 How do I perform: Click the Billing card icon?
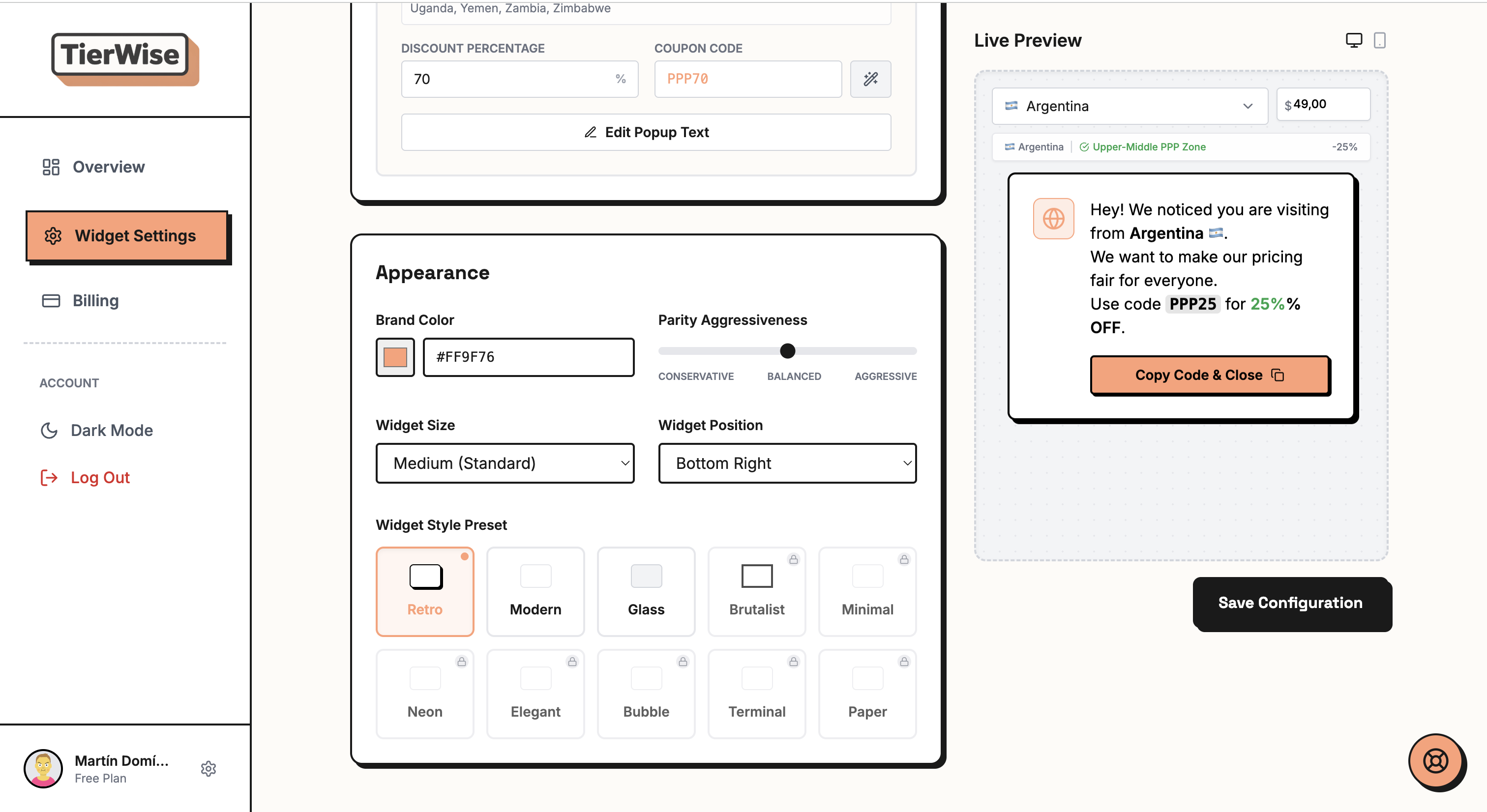pos(50,300)
